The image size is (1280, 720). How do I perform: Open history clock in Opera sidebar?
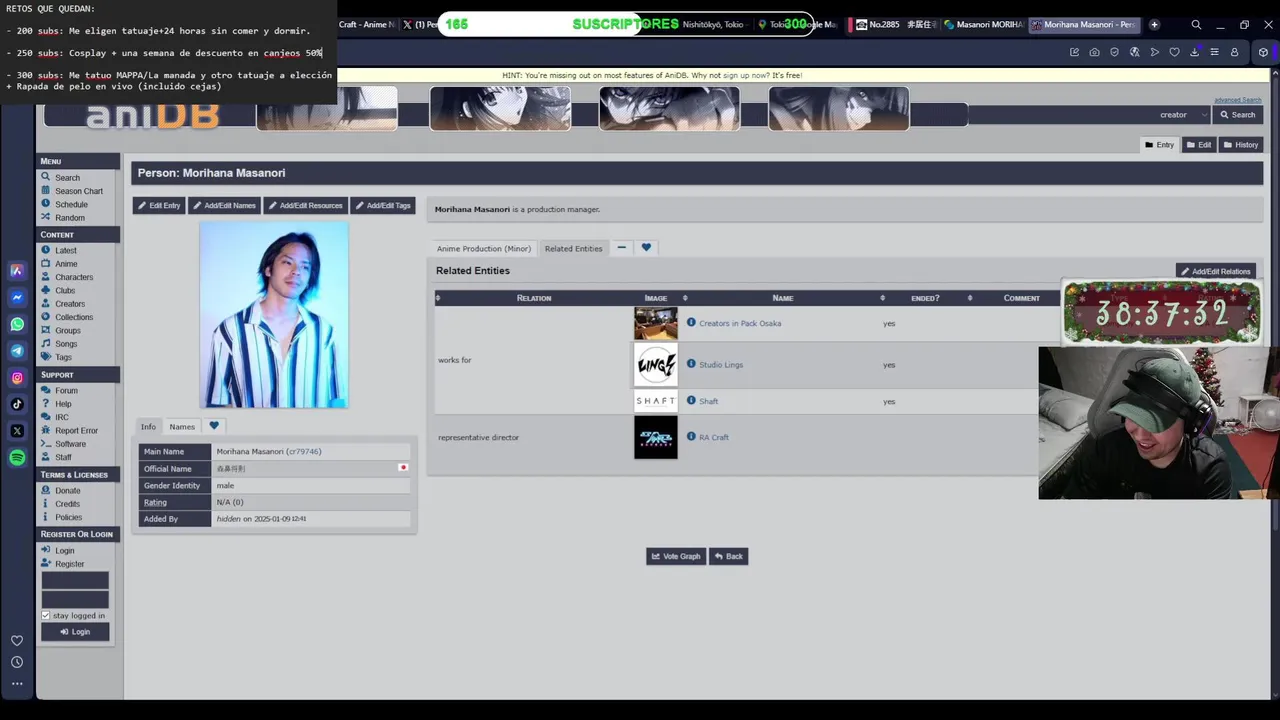pos(17,662)
